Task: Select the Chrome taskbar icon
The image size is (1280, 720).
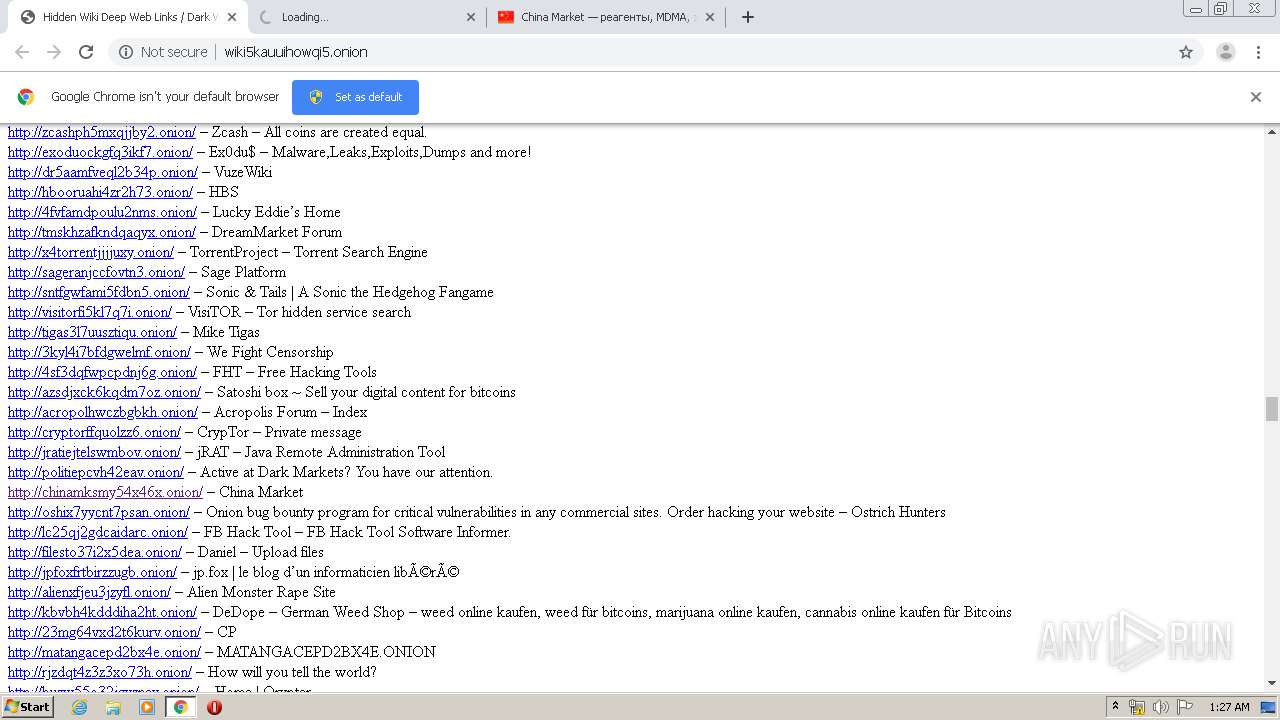Action: [x=180, y=707]
